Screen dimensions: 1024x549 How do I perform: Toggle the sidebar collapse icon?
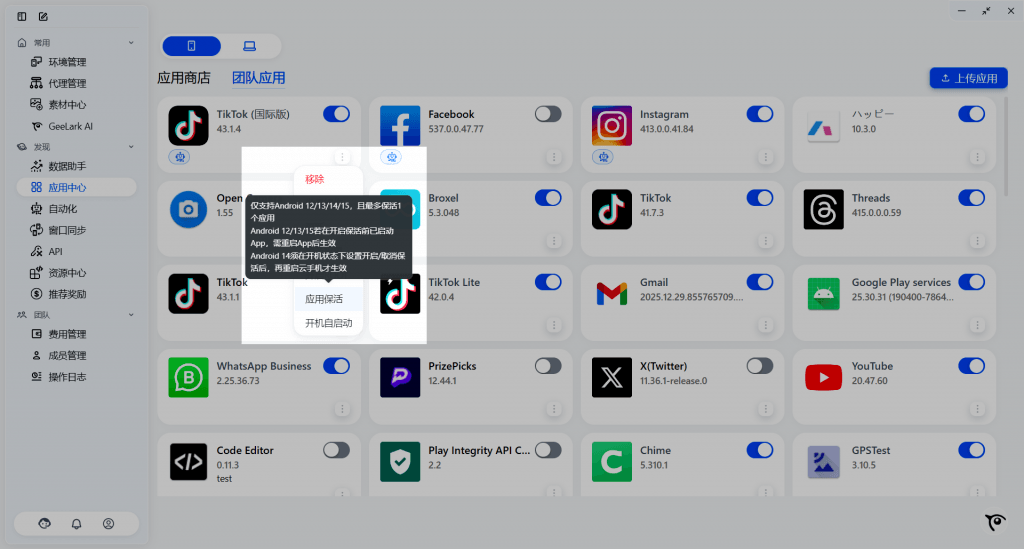tap(22, 16)
